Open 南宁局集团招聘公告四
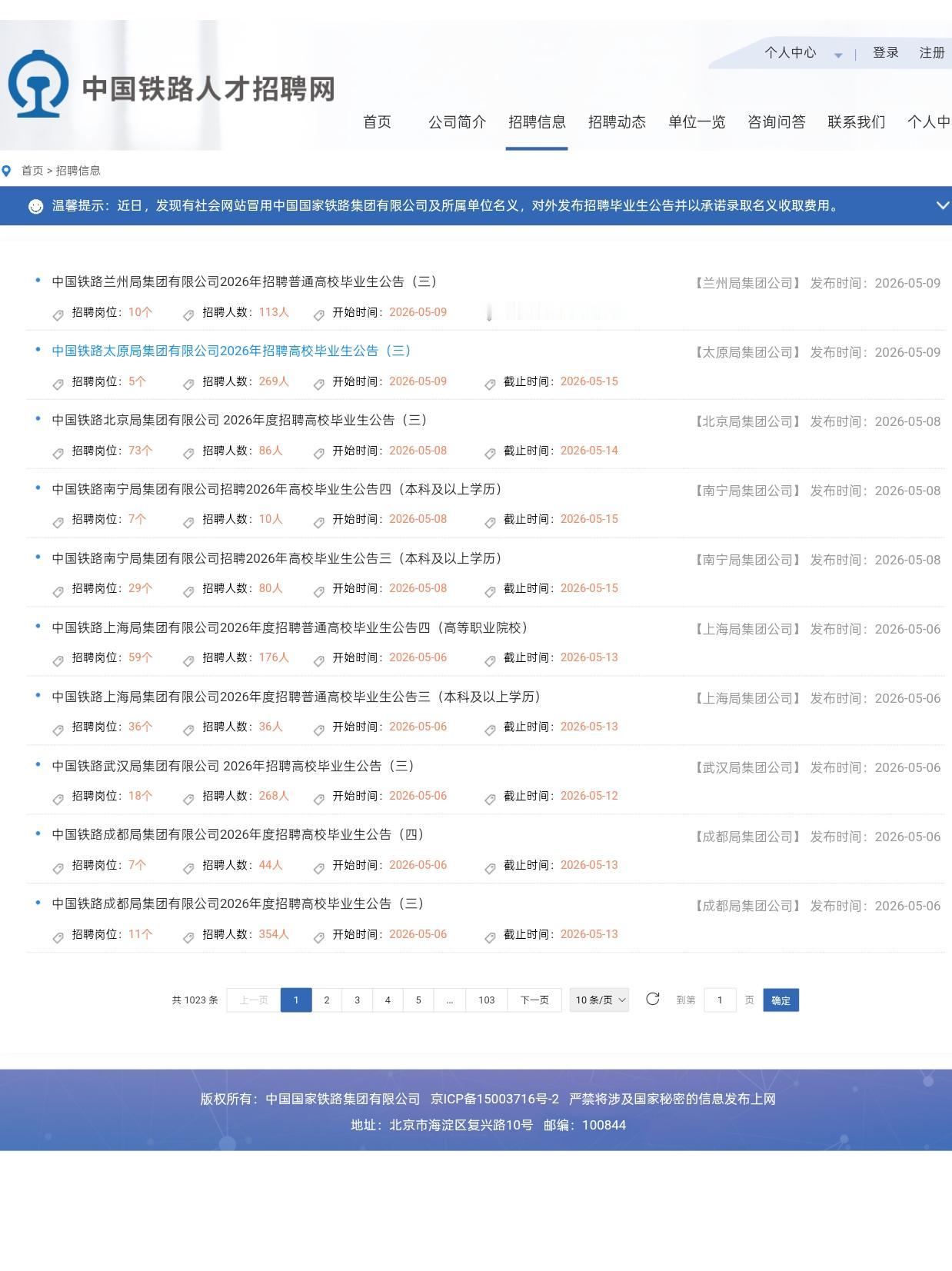 [277, 489]
